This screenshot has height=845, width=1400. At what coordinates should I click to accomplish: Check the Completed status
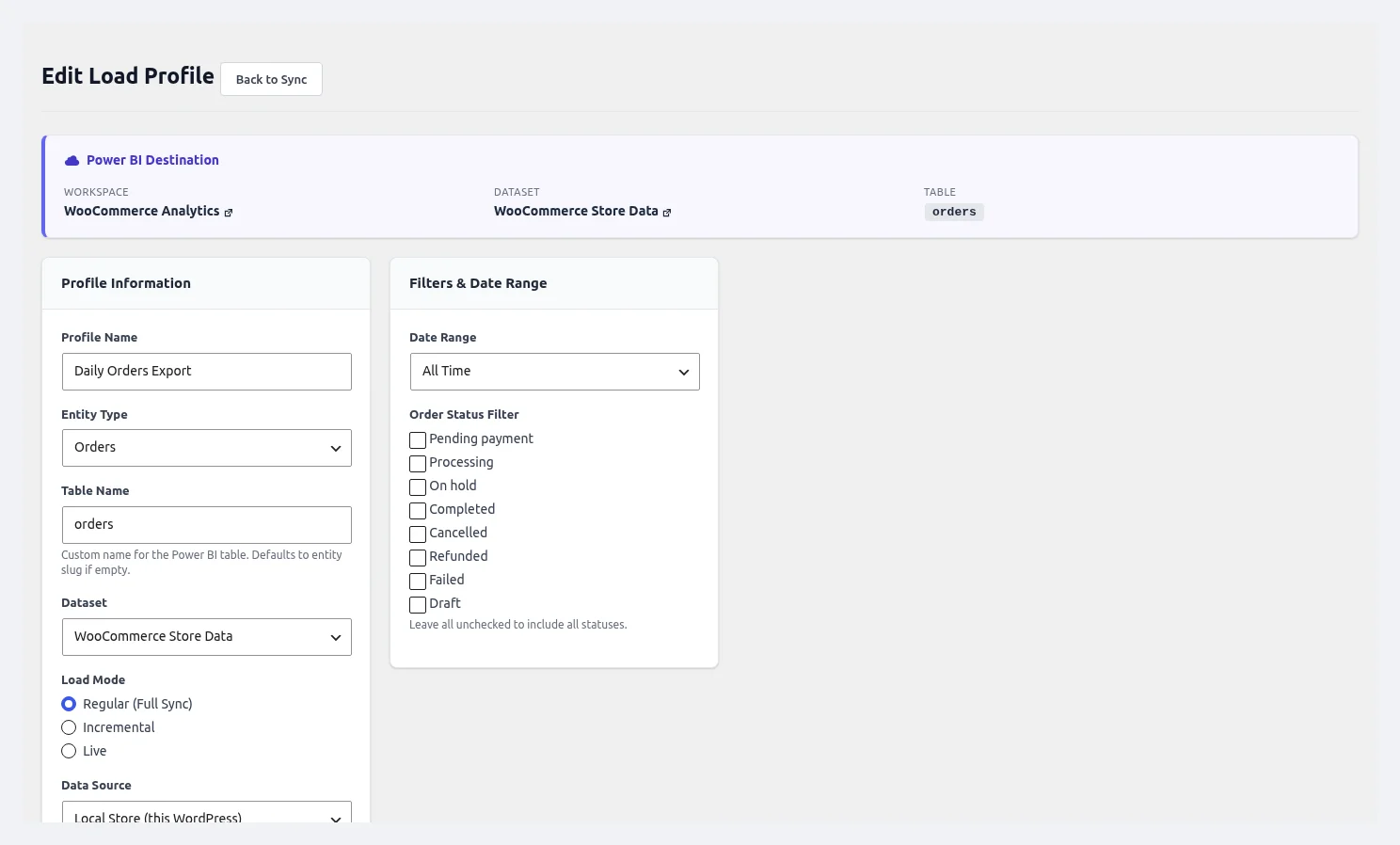point(418,510)
